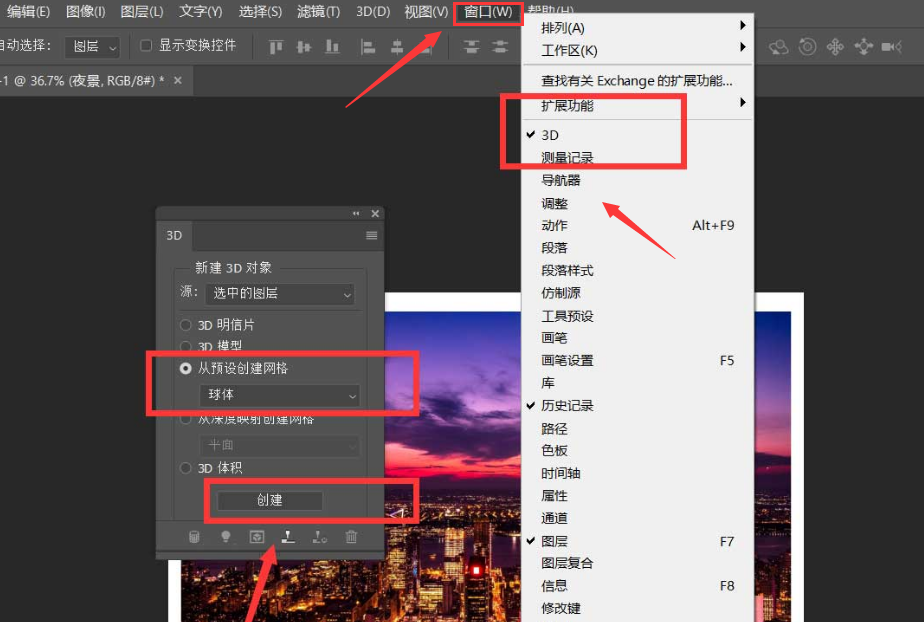Select the Dolly 3D Camera tool

click(x=864, y=46)
